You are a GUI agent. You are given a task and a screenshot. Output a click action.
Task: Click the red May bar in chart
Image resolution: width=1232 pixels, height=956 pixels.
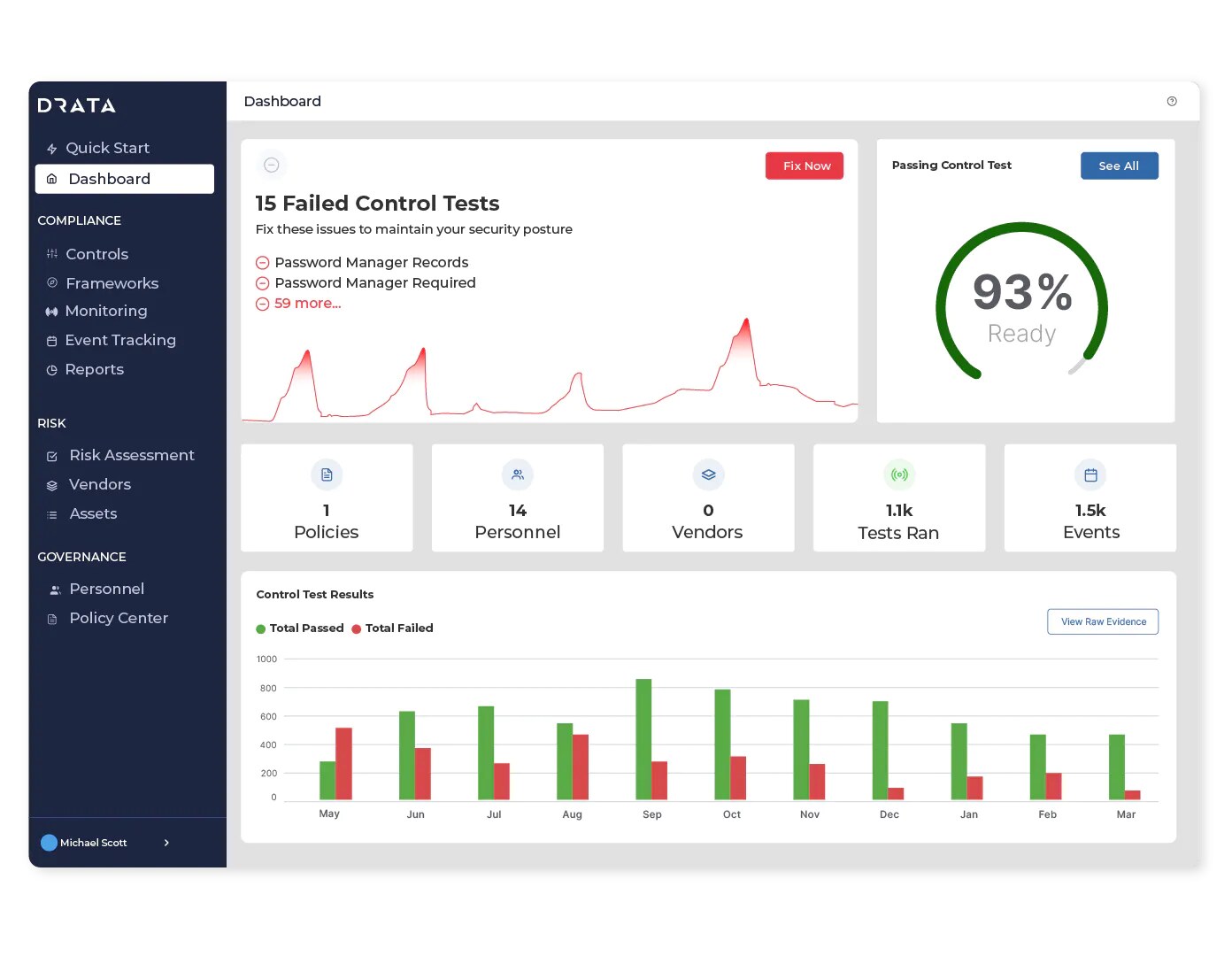pyautogui.click(x=343, y=764)
